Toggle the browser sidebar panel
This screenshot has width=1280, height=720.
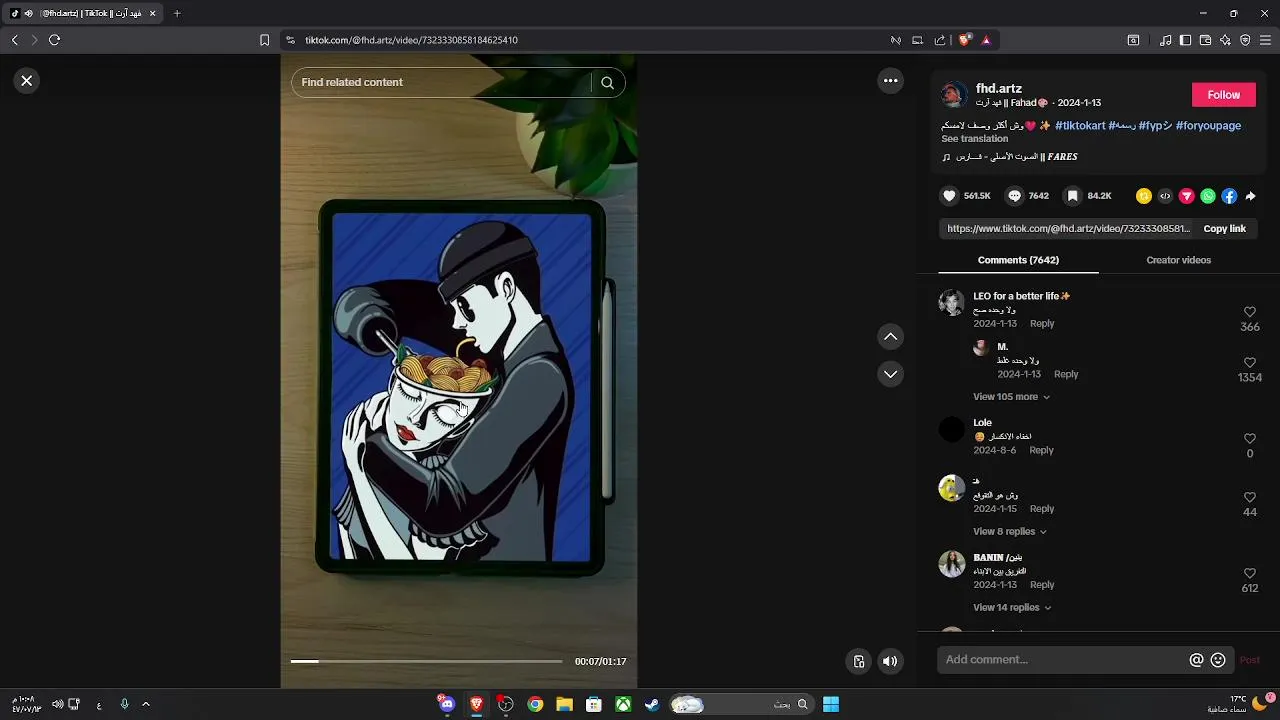(x=1185, y=40)
